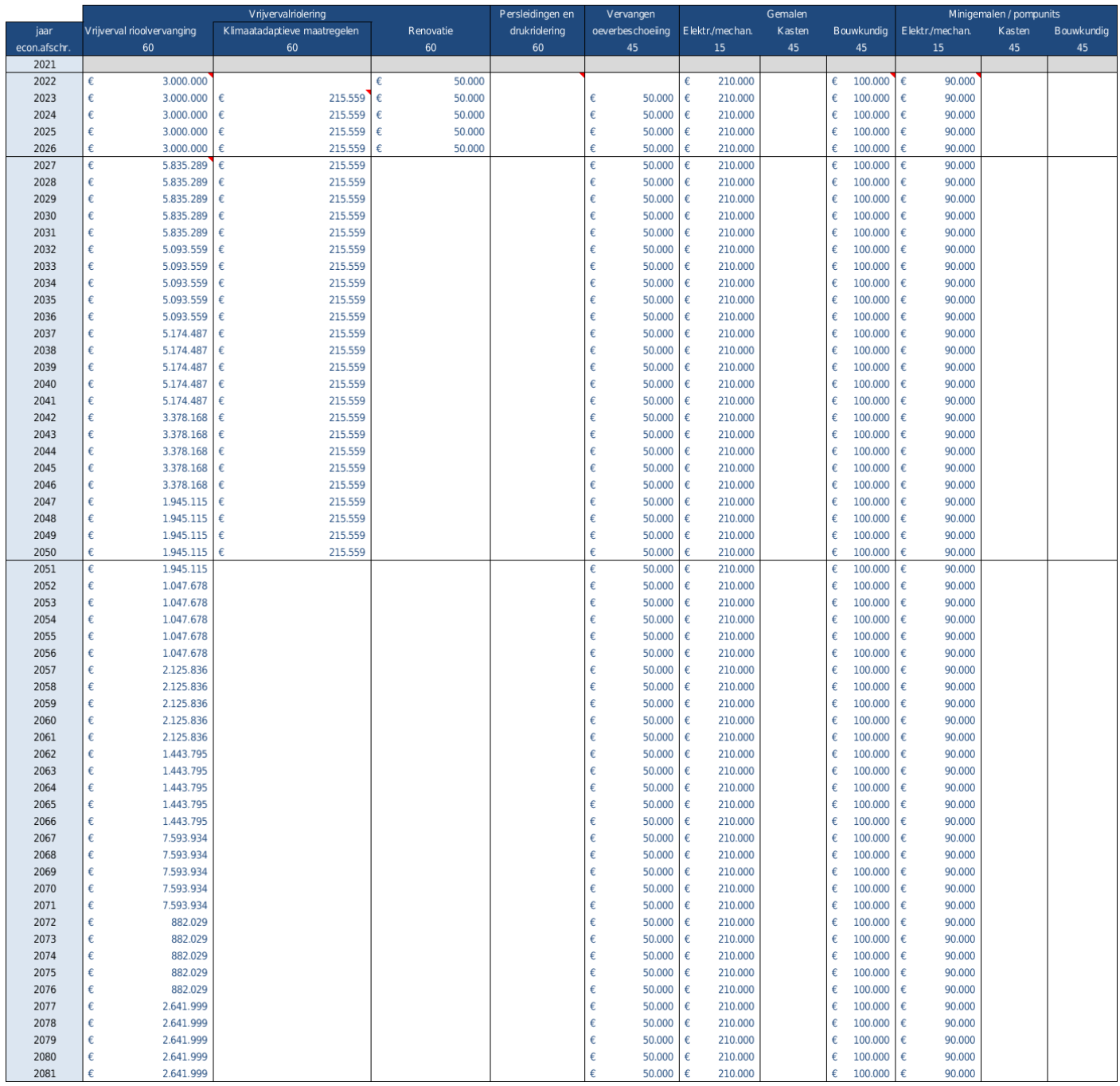Screen dimensions: 1120x1086
Task: Click the jaar econ.afschr. header cell
Action: [44, 38]
